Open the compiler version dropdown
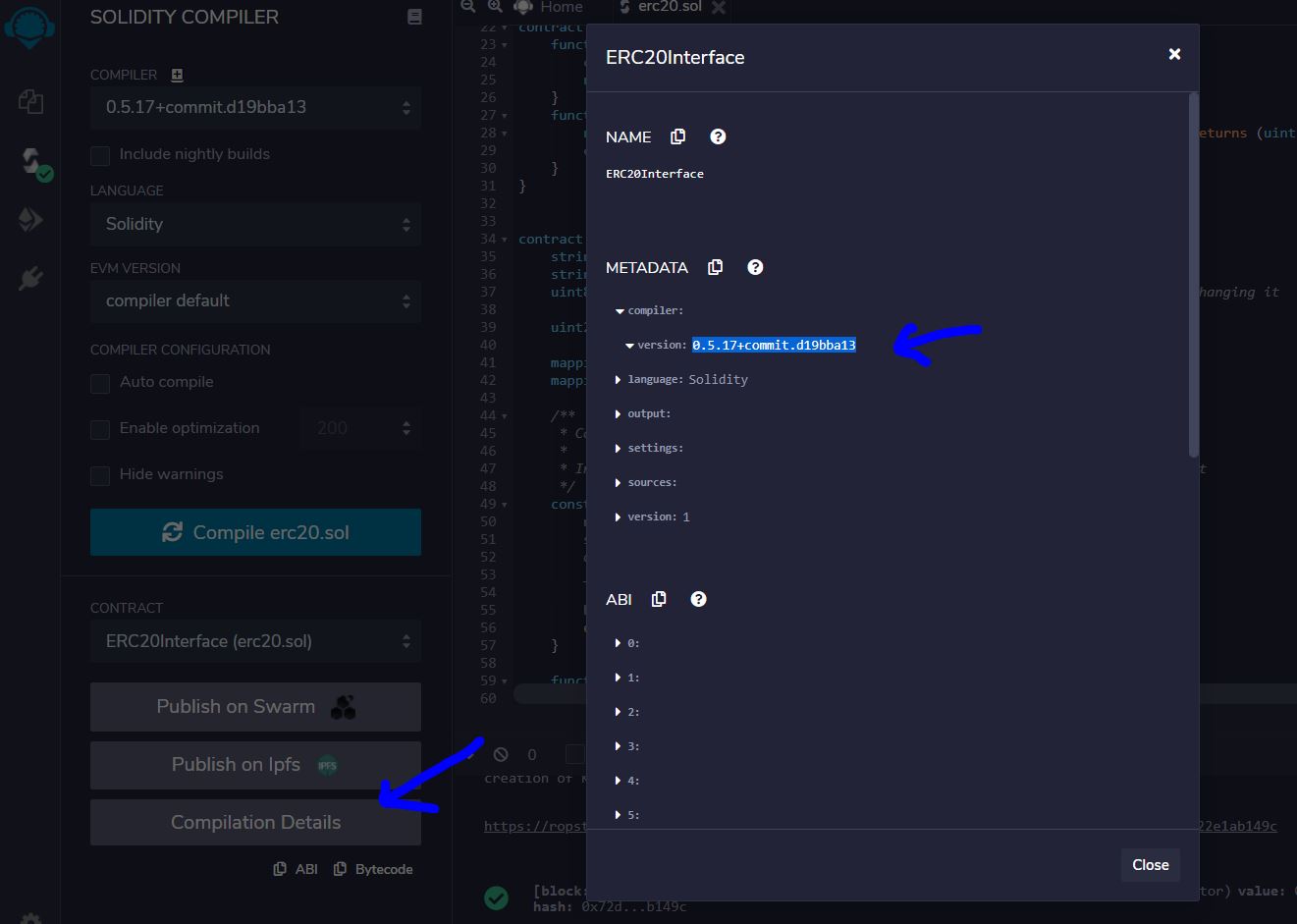Image resolution: width=1297 pixels, height=924 pixels. coord(255,107)
